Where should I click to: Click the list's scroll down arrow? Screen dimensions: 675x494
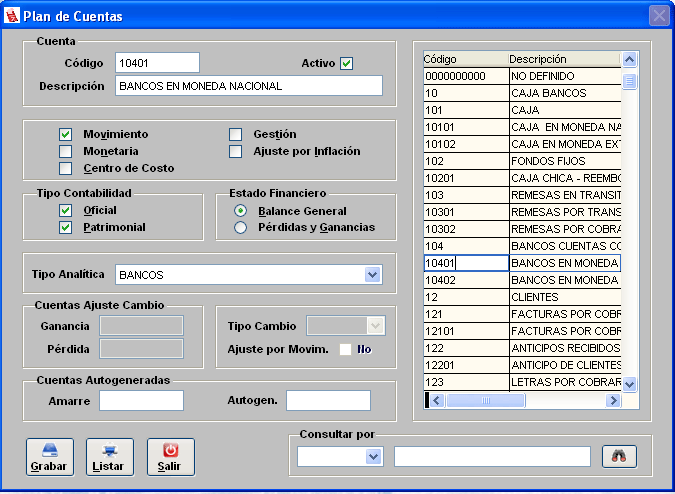click(629, 383)
